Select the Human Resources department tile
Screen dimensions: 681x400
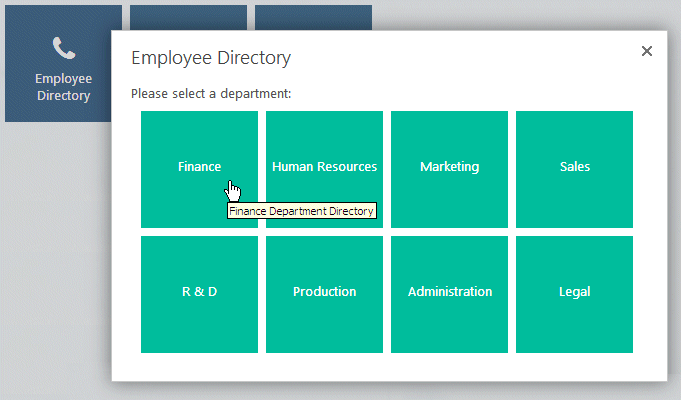[x=324, y=168]
